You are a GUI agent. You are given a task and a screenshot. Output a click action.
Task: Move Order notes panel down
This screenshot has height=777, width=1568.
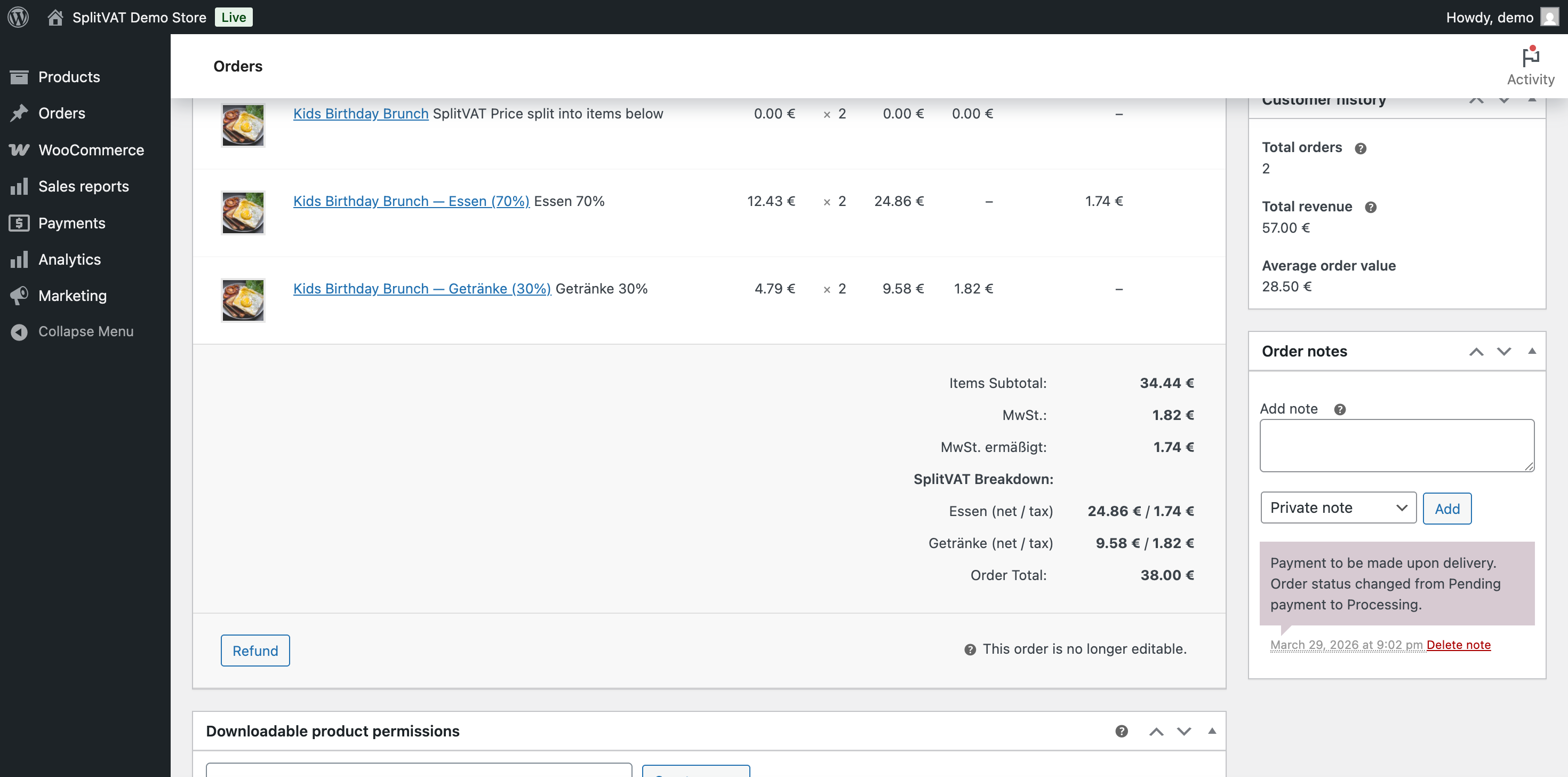(1503, 351)
